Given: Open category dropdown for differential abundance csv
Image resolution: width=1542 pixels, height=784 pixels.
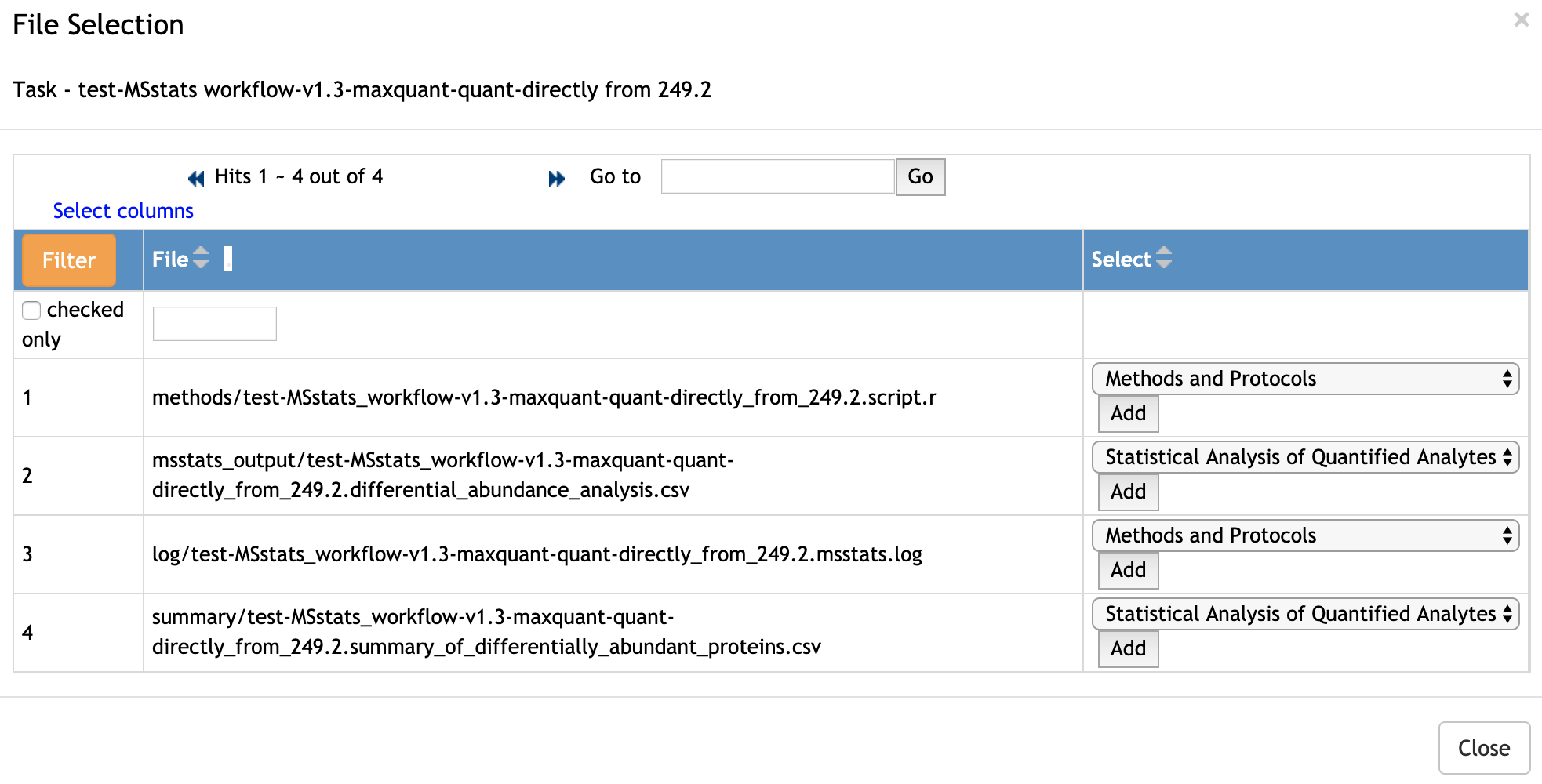Looking at the screenshot, I should click(1304, 458).
